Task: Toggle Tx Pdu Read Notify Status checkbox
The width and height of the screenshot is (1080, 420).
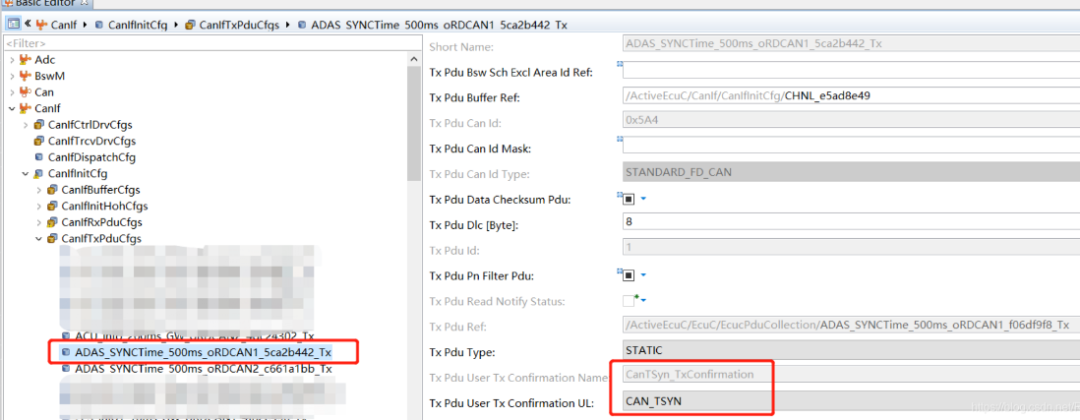Action: 628,300
